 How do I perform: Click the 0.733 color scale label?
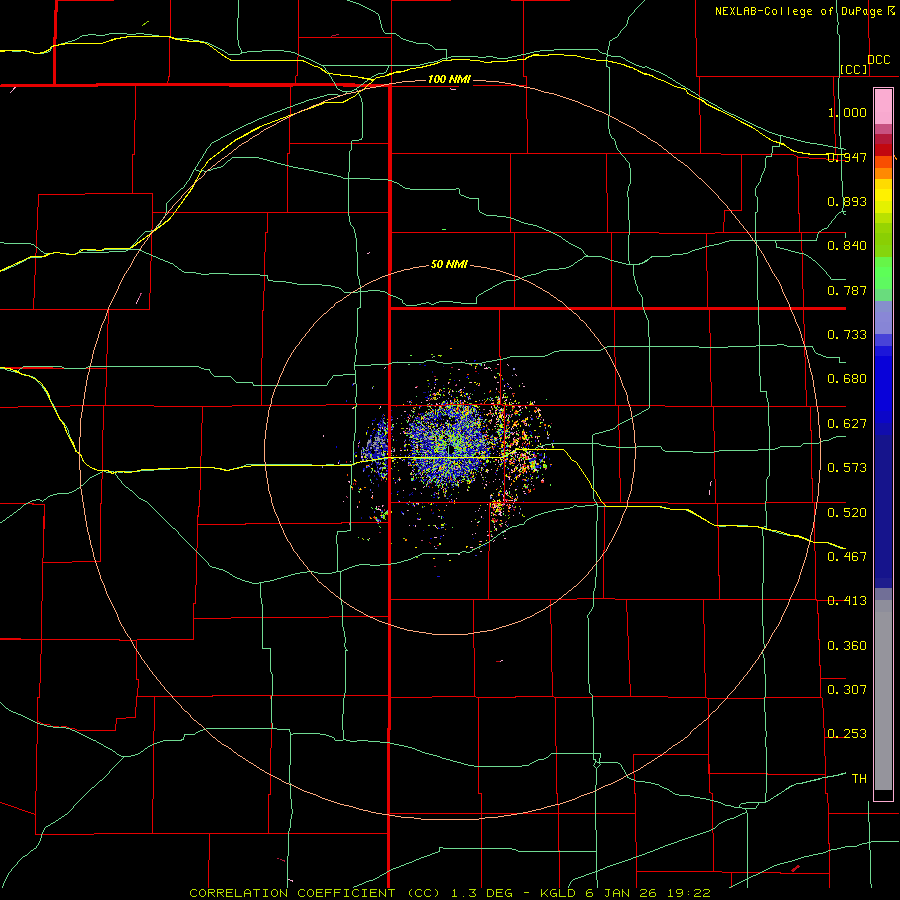click(847, 335)
